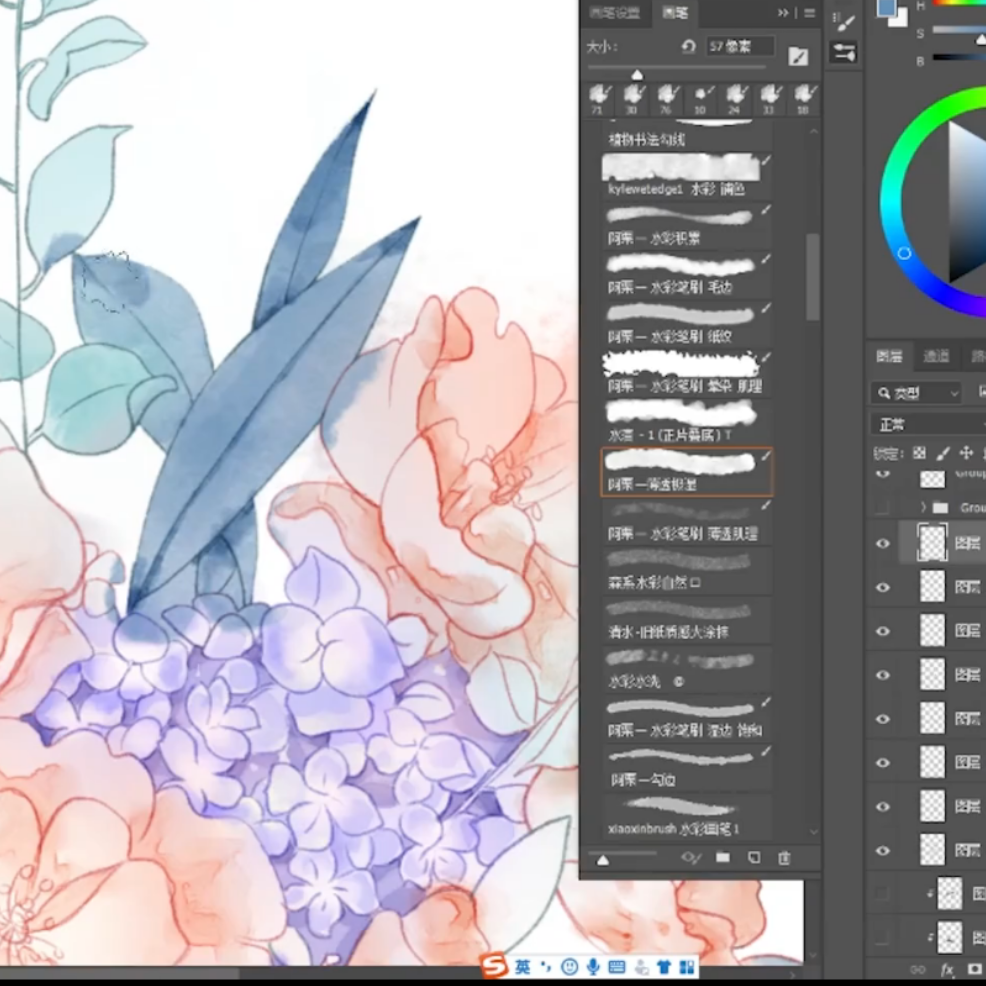The height and width of the screenshot is (986, 986).
Task: Click the foreground blue color swatch
Action: click(x=885, y=8)
